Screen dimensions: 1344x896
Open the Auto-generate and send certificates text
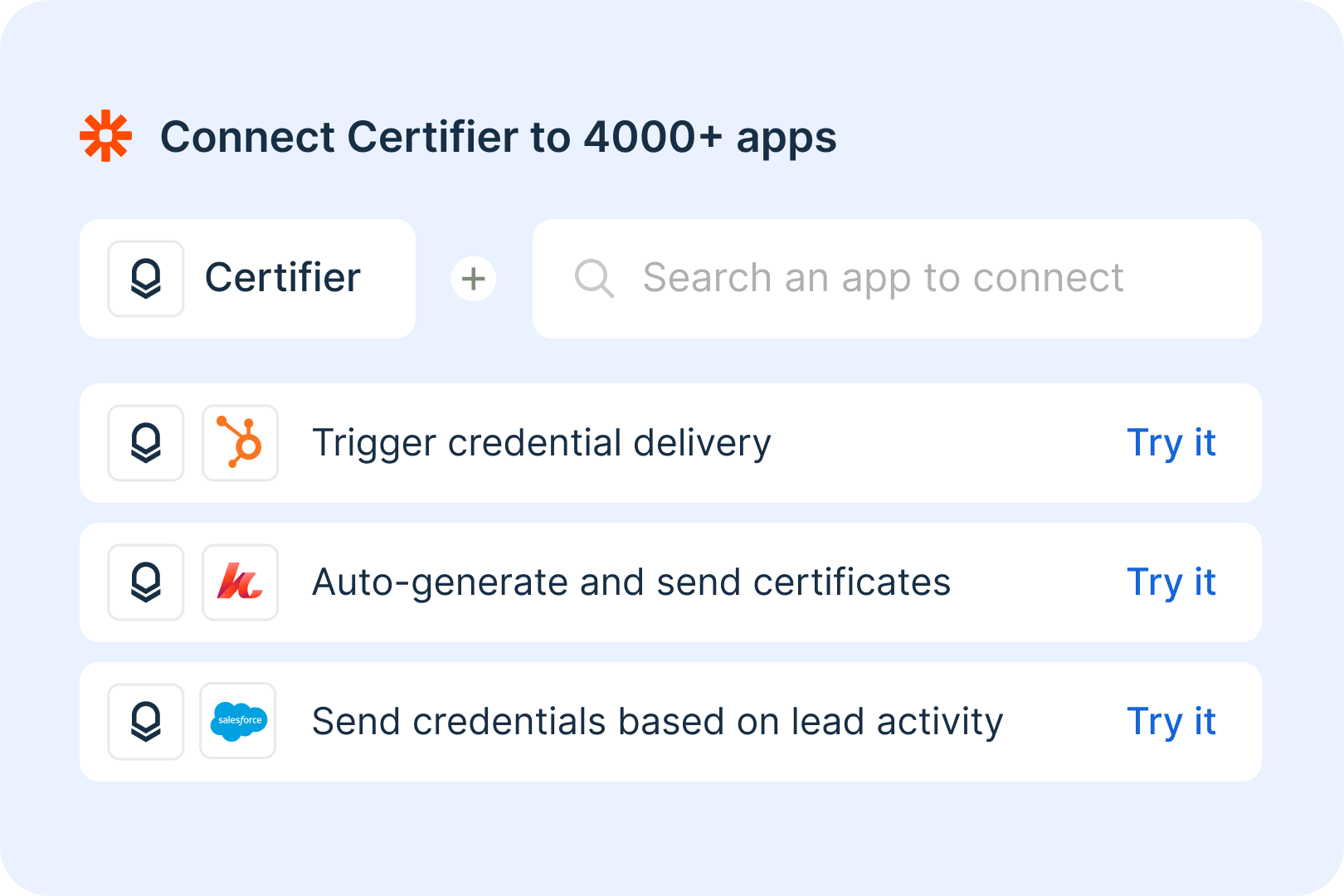[631, 583]
